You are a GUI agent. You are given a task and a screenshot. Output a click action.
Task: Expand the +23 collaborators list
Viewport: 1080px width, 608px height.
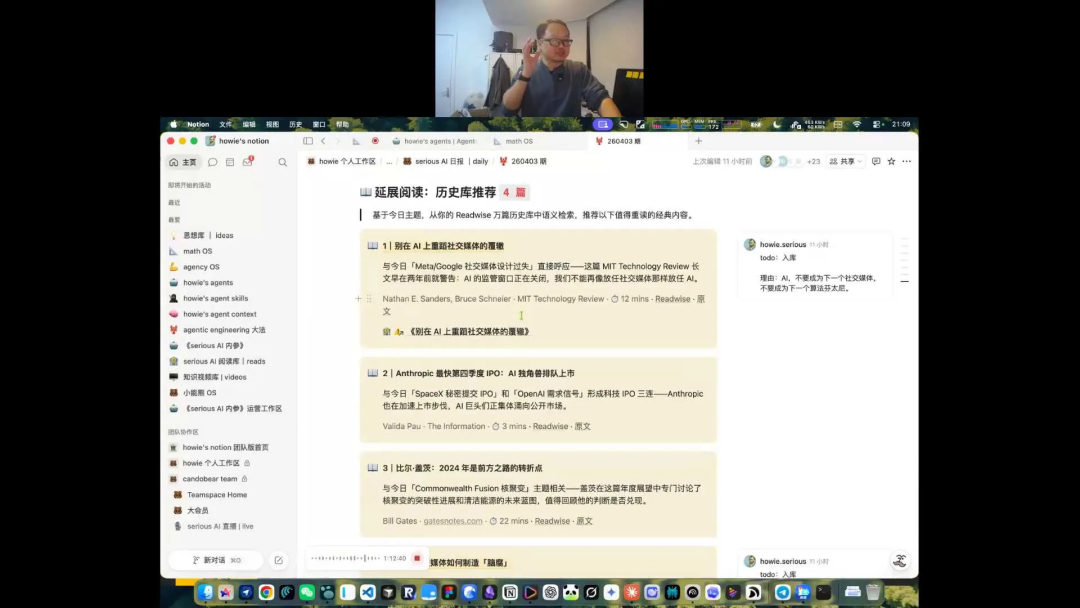(x=813, y=161)
